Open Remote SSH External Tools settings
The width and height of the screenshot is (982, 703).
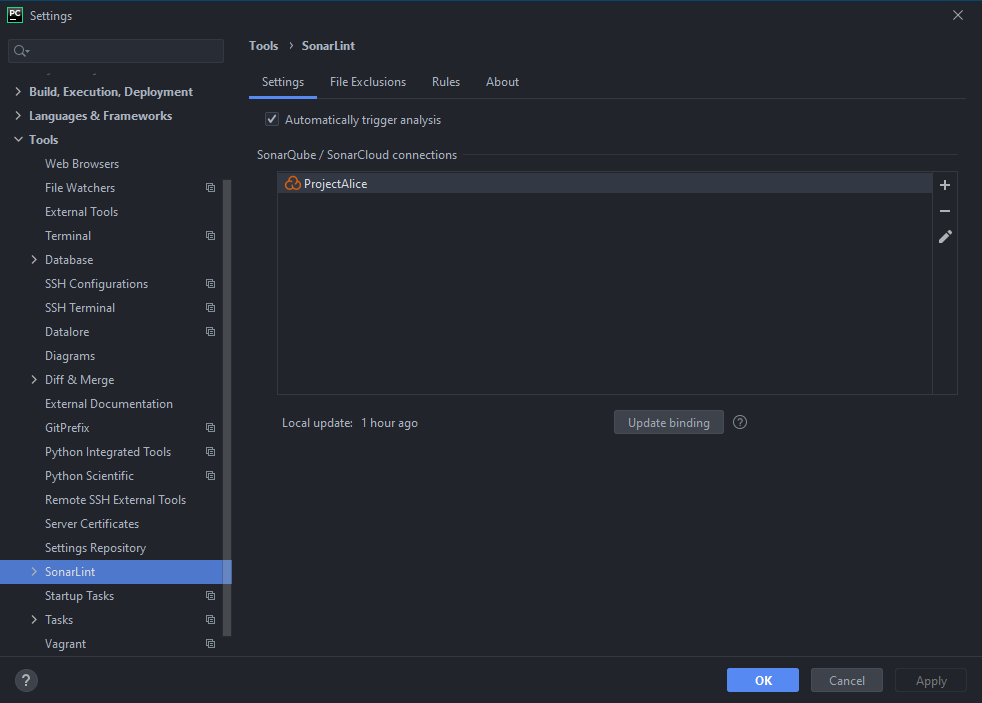click(115, 500)
